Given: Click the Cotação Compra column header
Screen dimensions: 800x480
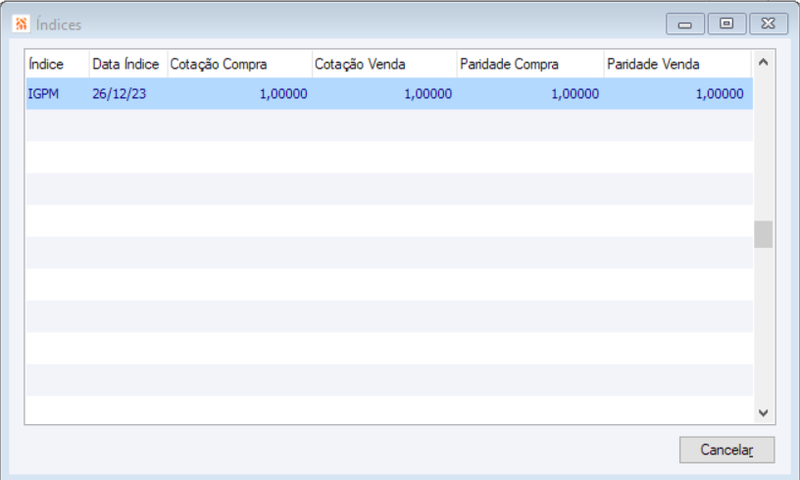Looking at the screenshot, I should (240, 64).
